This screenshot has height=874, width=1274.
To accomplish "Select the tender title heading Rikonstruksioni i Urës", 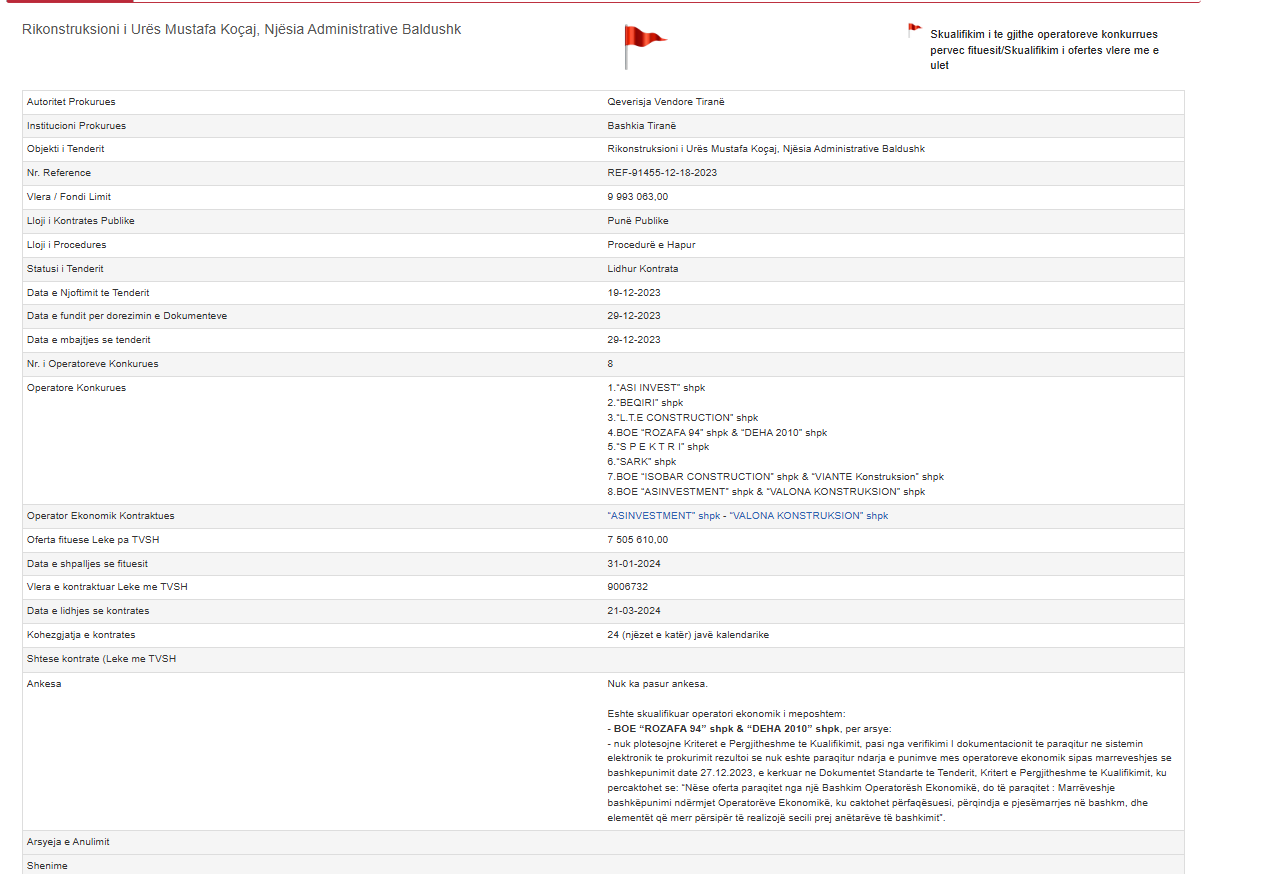I will (242, 29).
